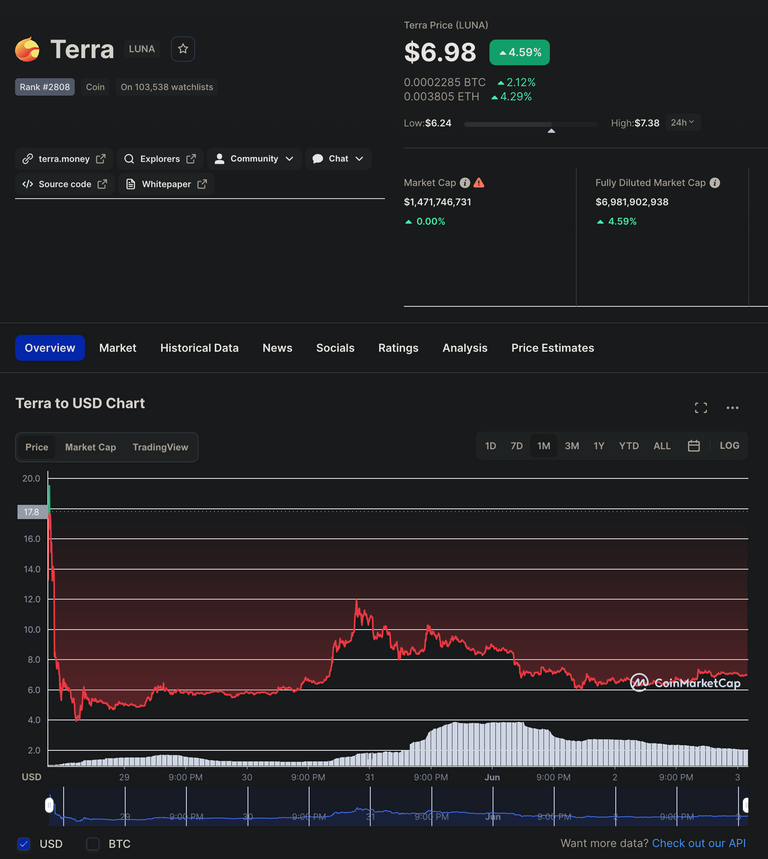Image resolution: width=768 pixels, height=859 pixels.
Task: Switch to the Market tab
Action: point(118,348)
